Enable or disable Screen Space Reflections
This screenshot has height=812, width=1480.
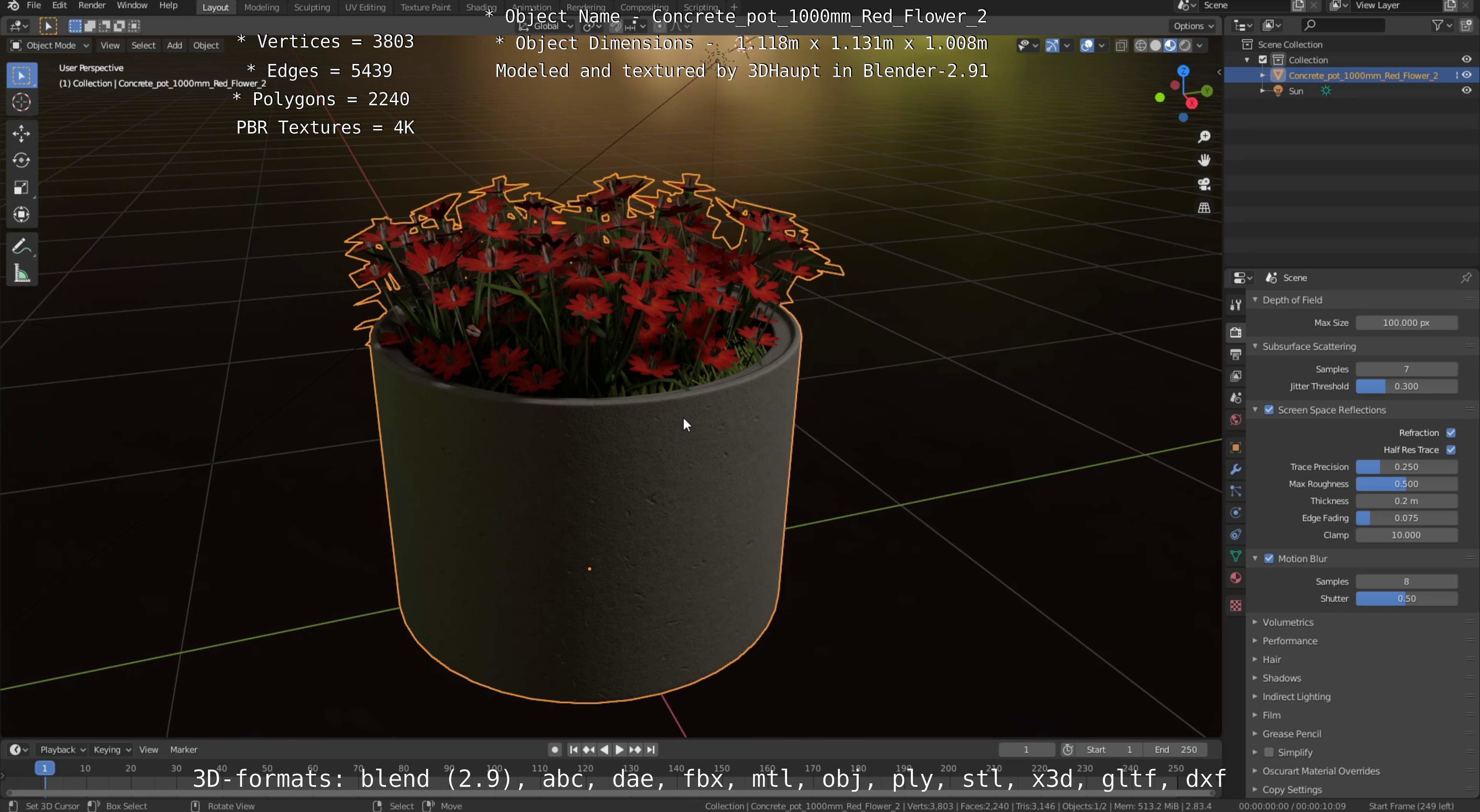[x=1269, y=409]
